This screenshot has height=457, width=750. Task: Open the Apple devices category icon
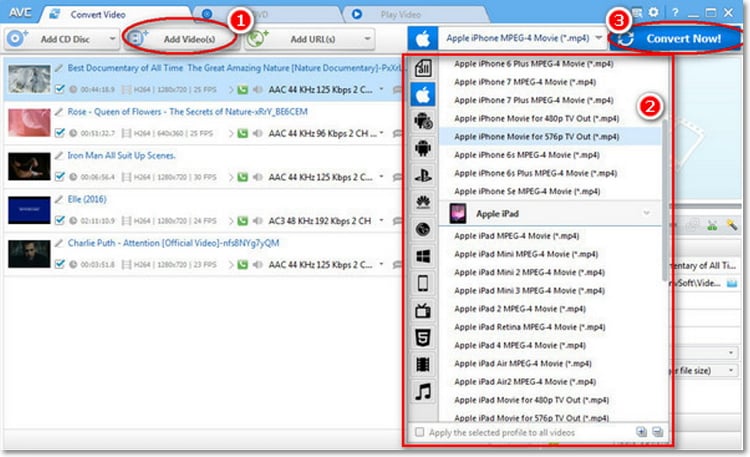point(423,95)
